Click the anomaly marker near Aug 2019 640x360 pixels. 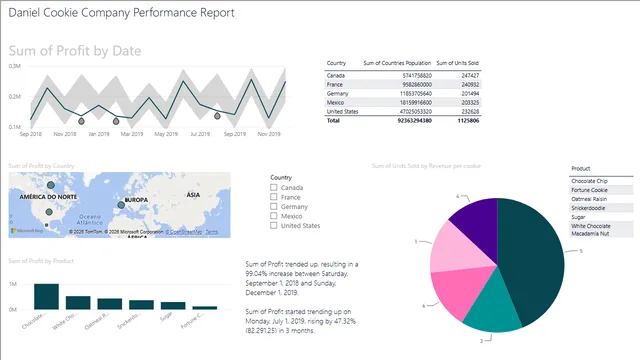[x=217, y=116]
